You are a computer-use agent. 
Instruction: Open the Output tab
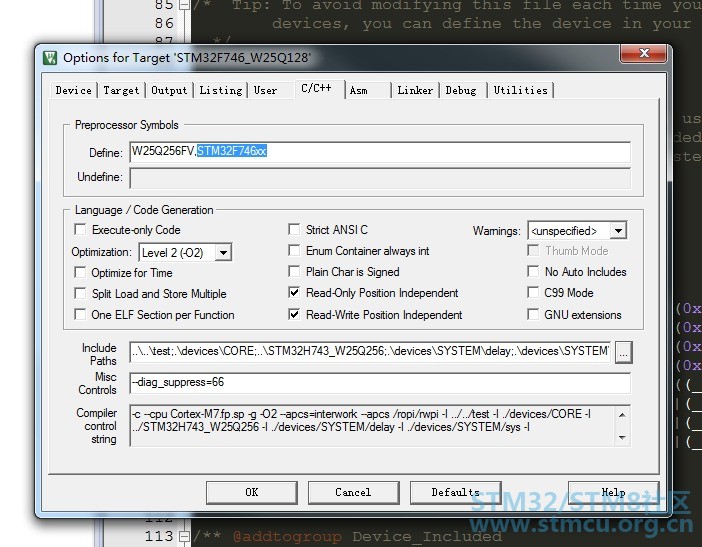coord(169,90)
